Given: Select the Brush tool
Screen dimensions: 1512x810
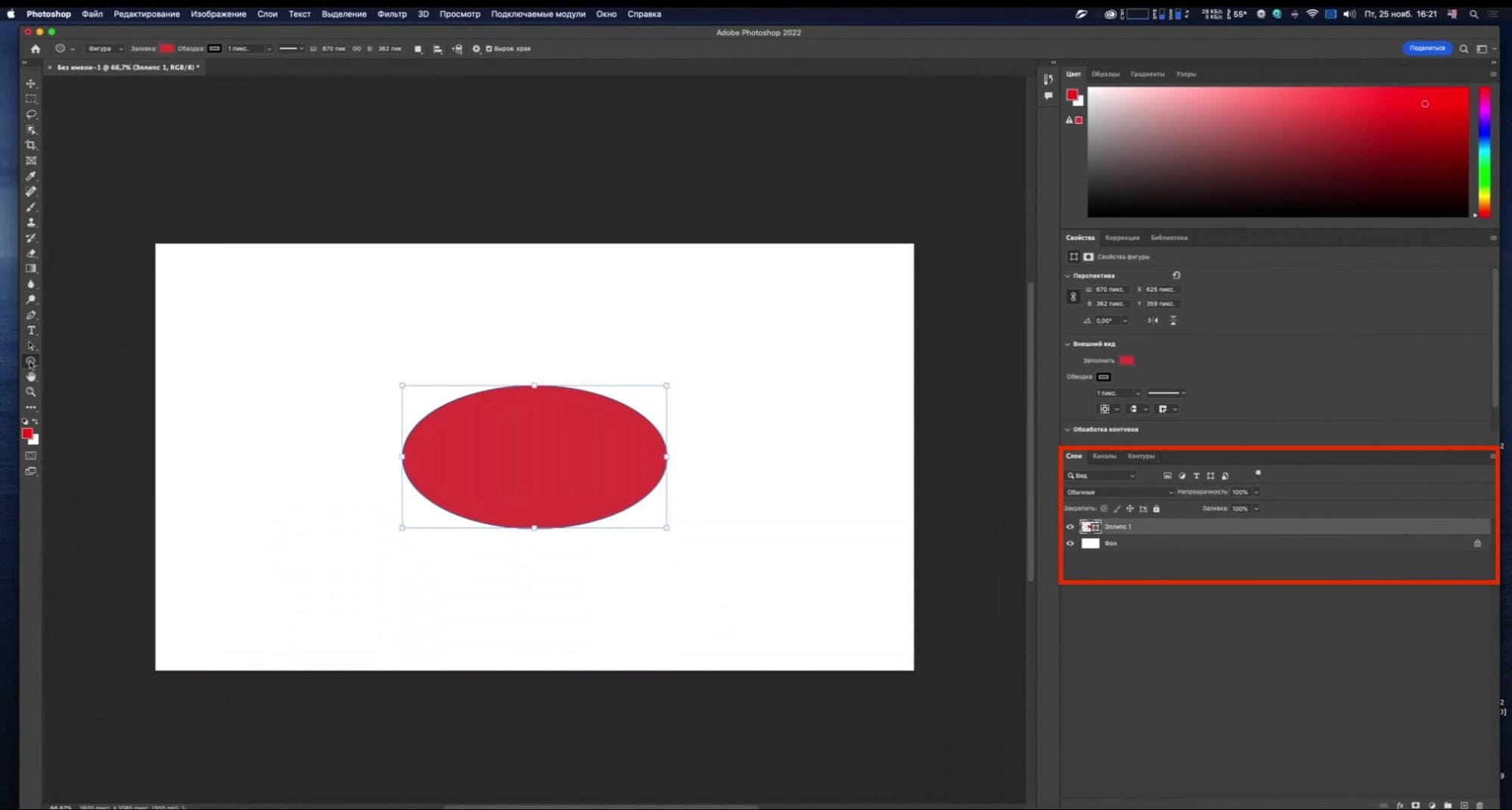Looking at the screenshot, I should (31, 207).
